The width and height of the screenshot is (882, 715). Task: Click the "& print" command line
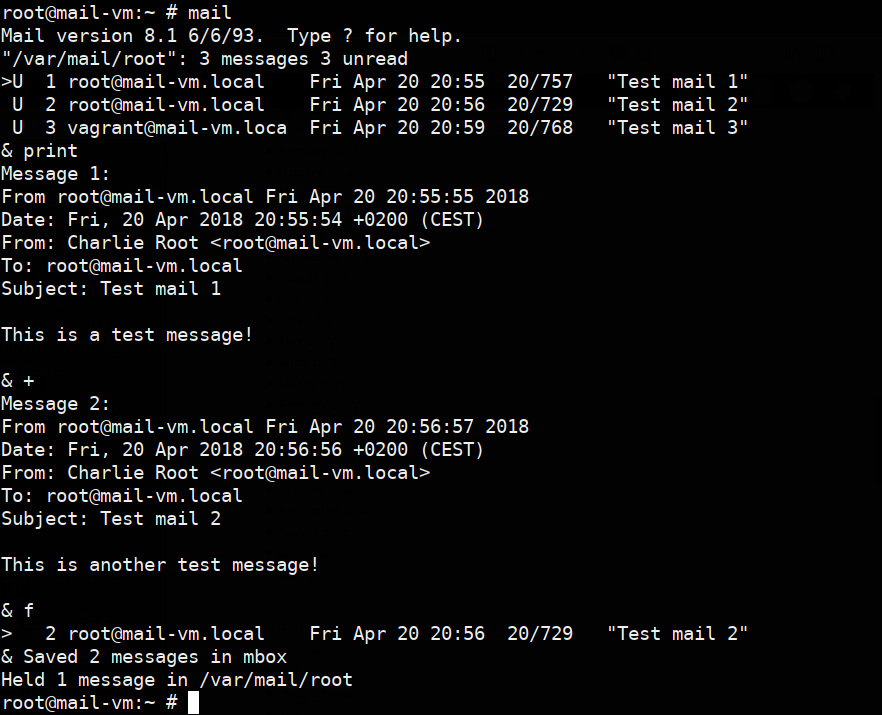pos(40,151)
